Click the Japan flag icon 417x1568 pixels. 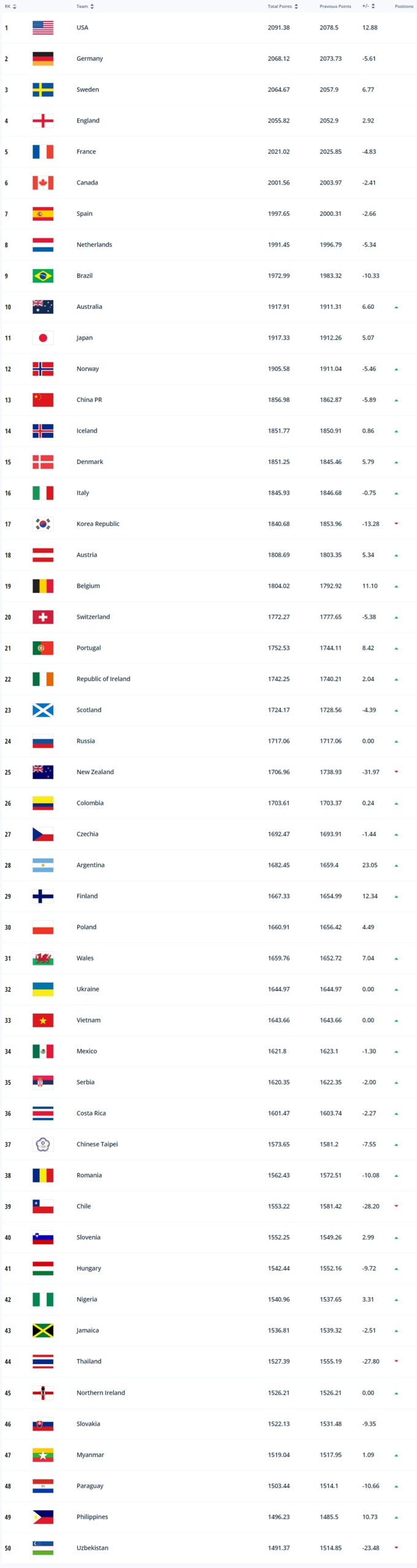pyautogui.click(x=43, y=338)
